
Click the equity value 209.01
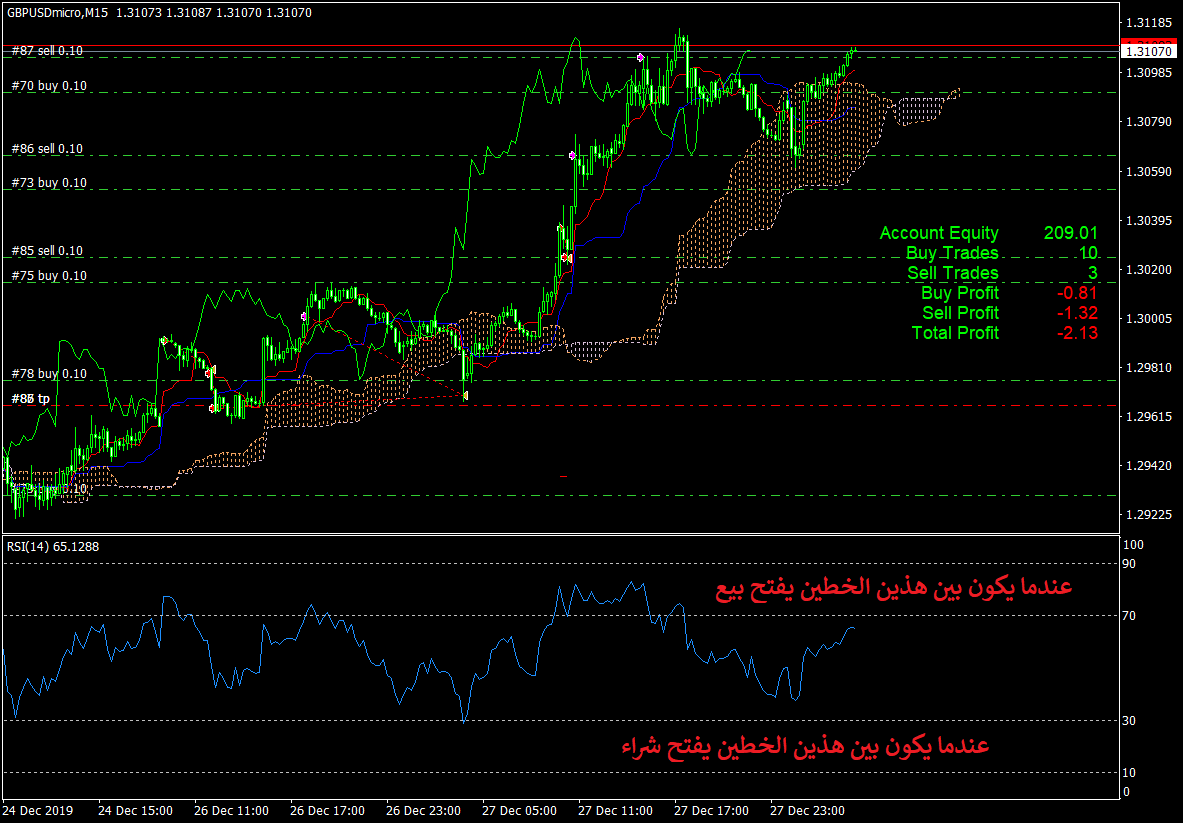tap(1071, 233)
